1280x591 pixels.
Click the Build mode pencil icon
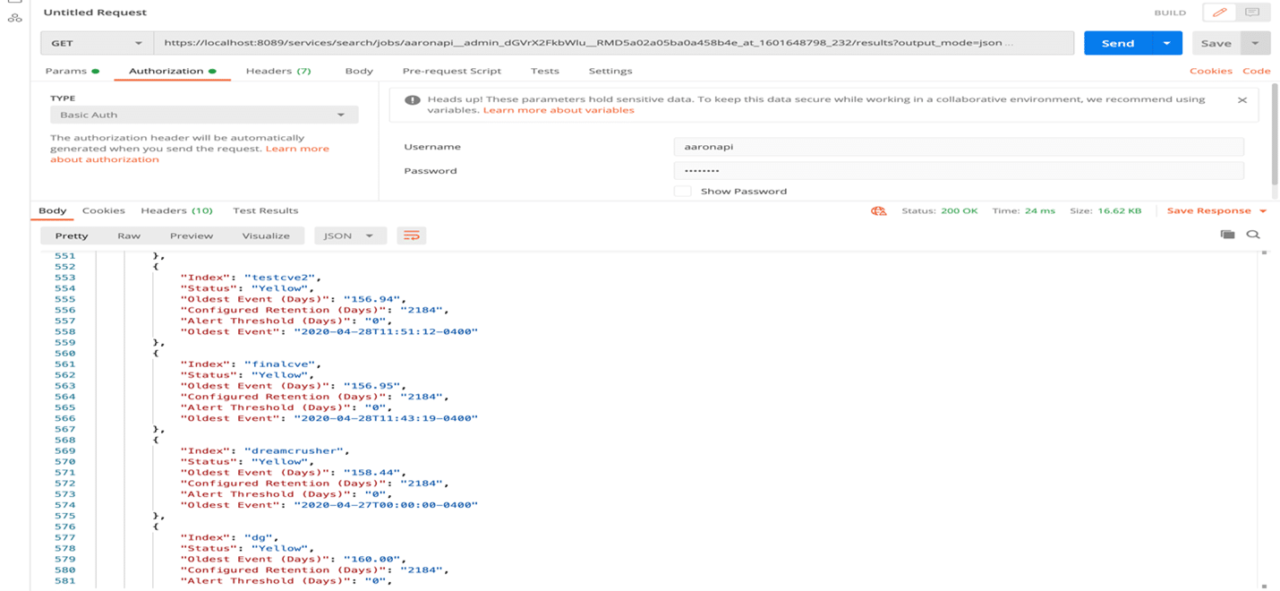1219,13
